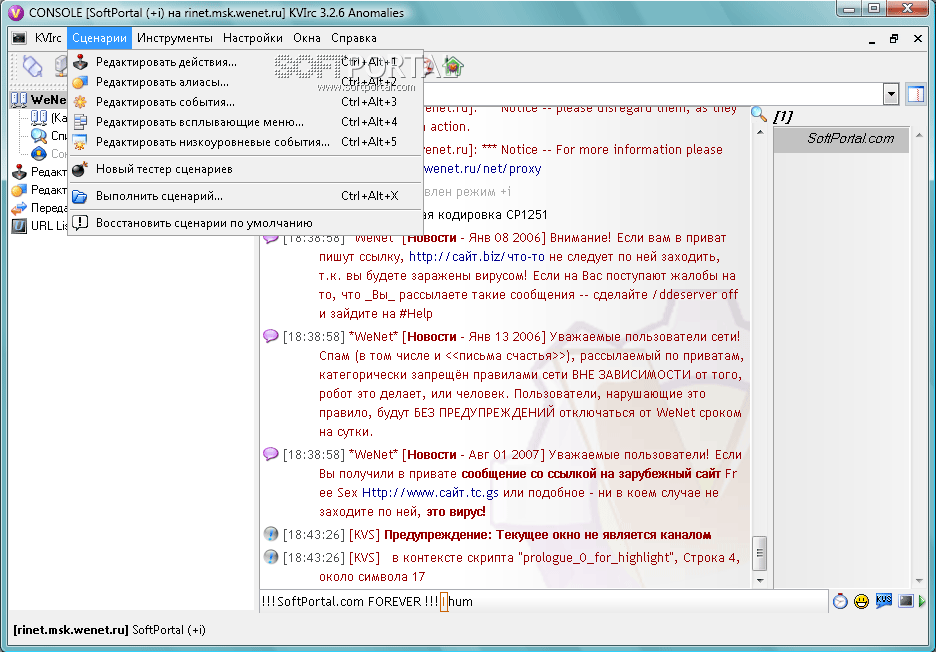The width and height of the screenshot is (936, 652).
Task: Select the channel list item under WeNet
Action: coord(48,118)
